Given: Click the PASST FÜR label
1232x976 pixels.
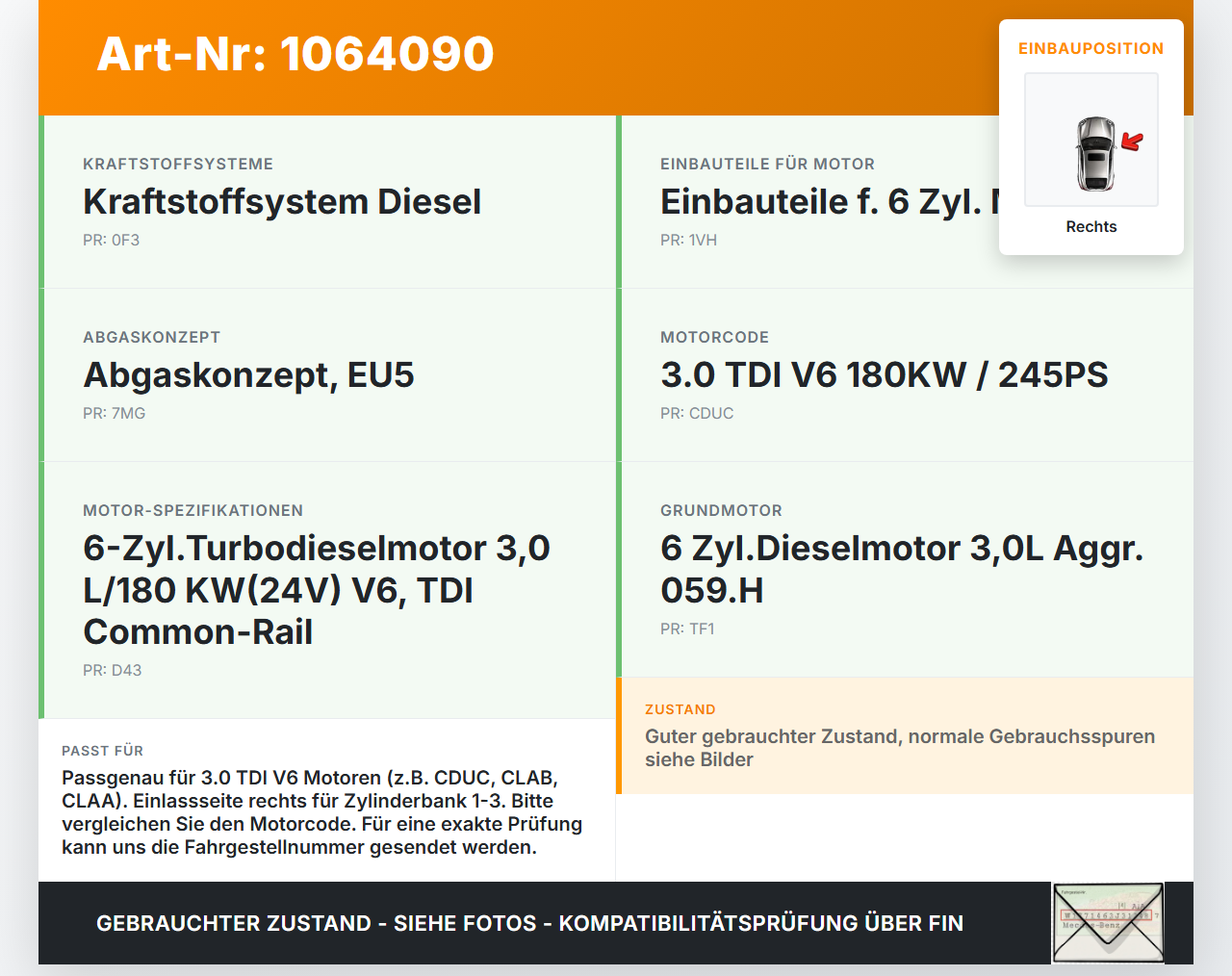Looking at the screenshot, I should 103,751.
